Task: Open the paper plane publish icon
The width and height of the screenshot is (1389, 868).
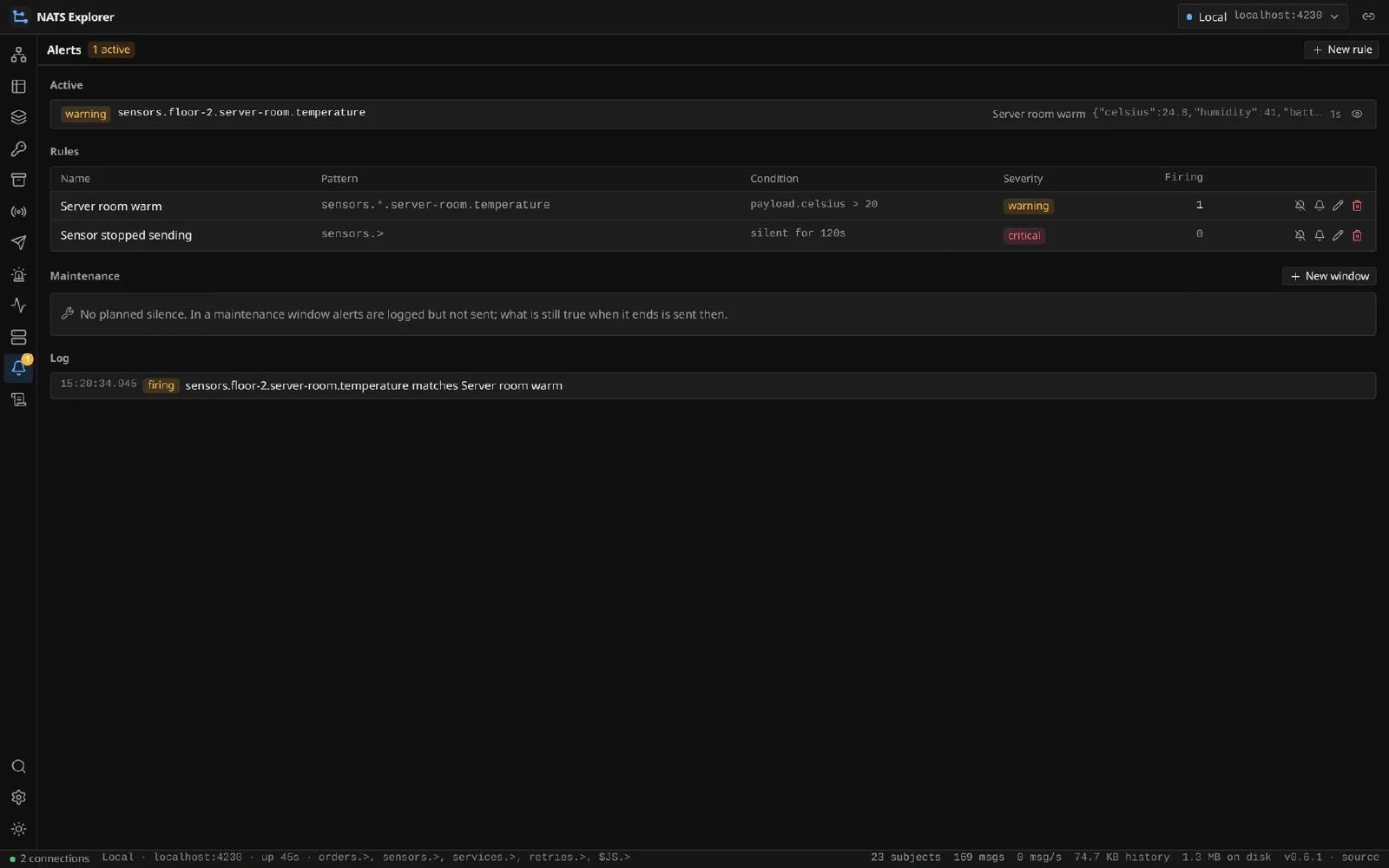Action: click(x=18, y=242)
